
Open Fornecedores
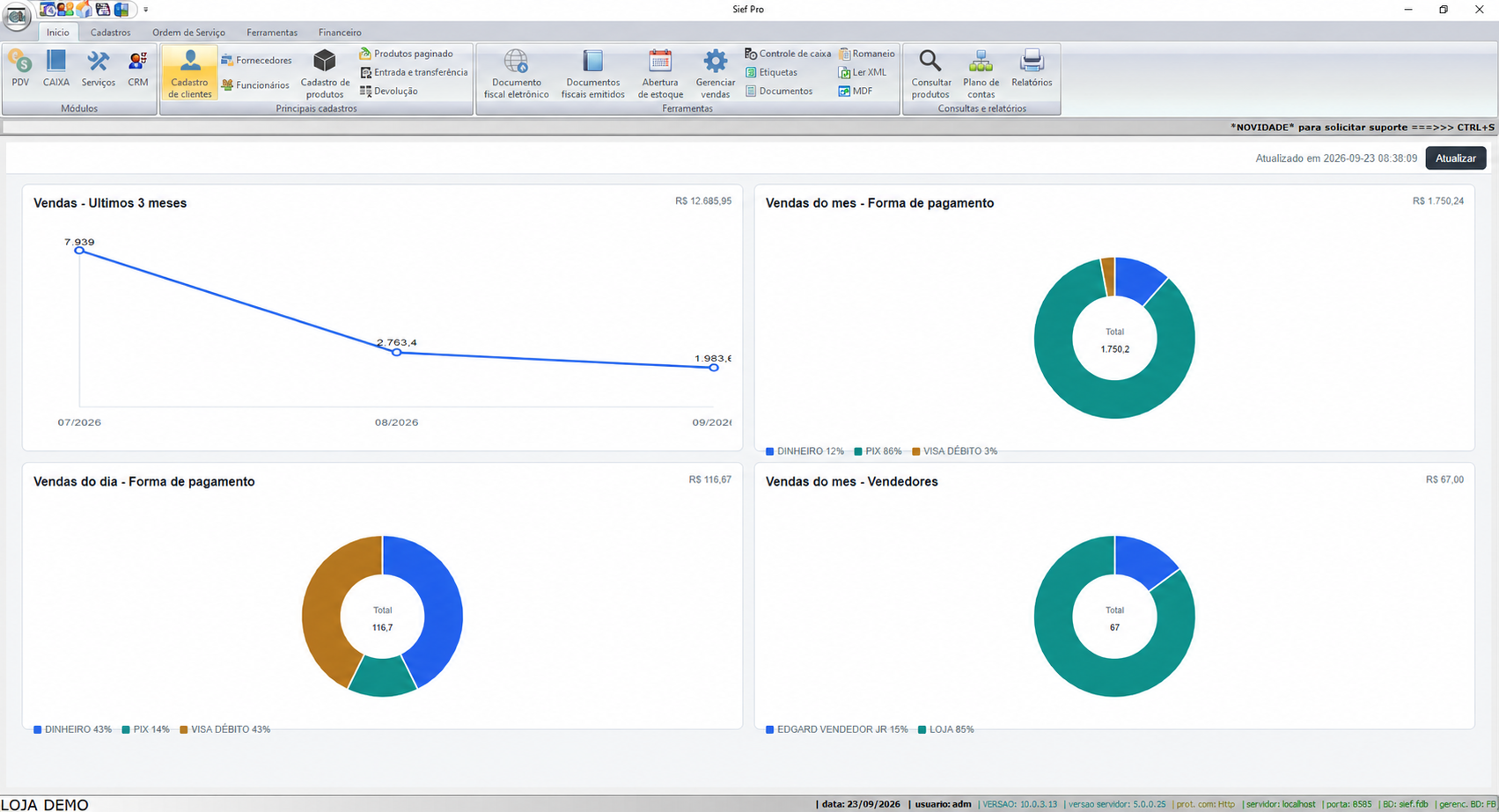256,60
